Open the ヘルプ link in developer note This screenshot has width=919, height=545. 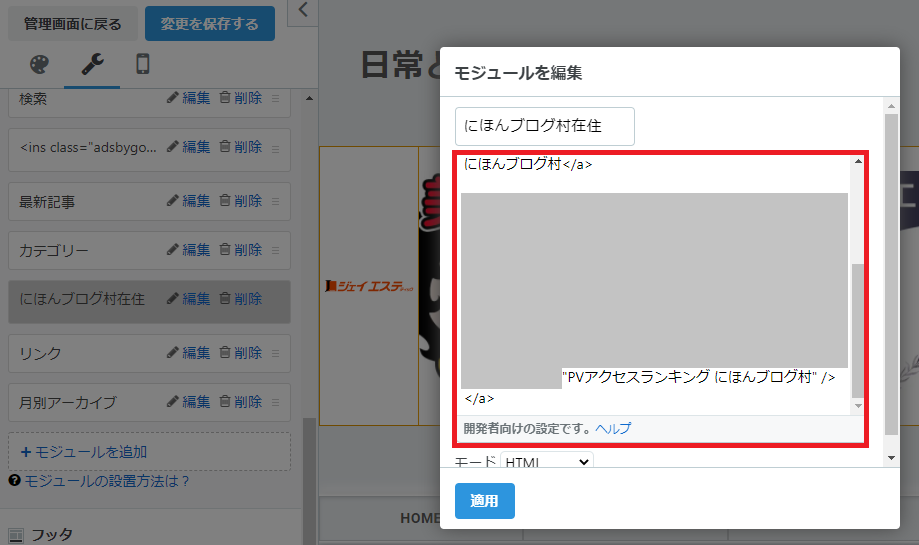pyautogui.click(x=613, y=428)
